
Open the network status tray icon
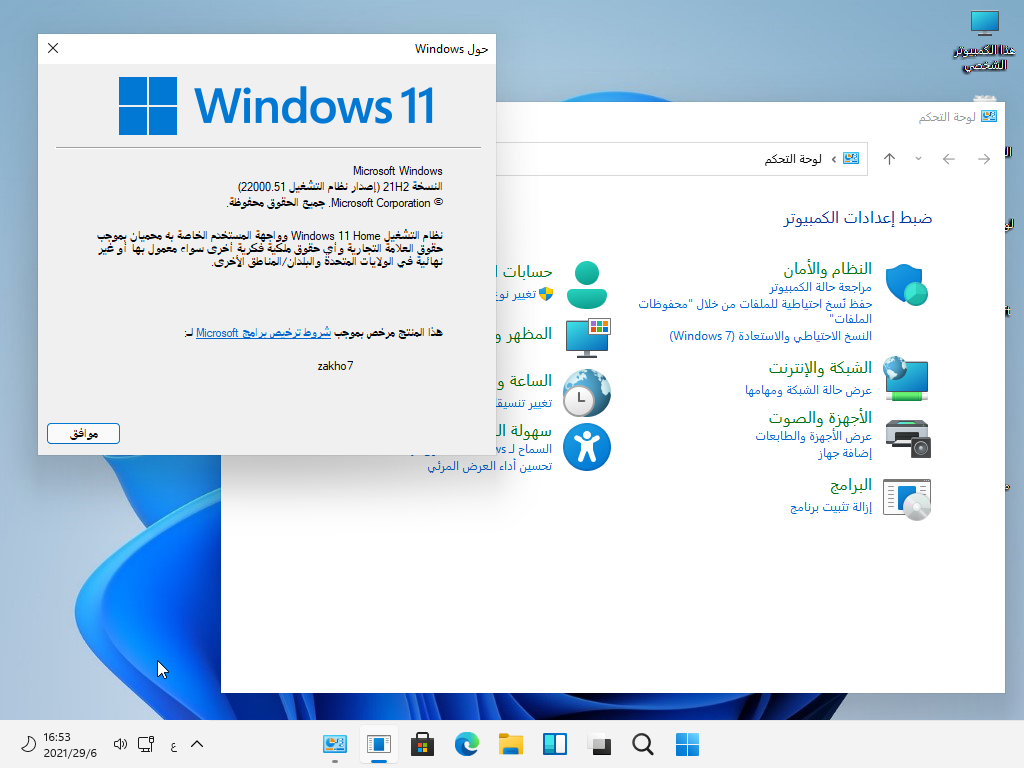(146, 744)
